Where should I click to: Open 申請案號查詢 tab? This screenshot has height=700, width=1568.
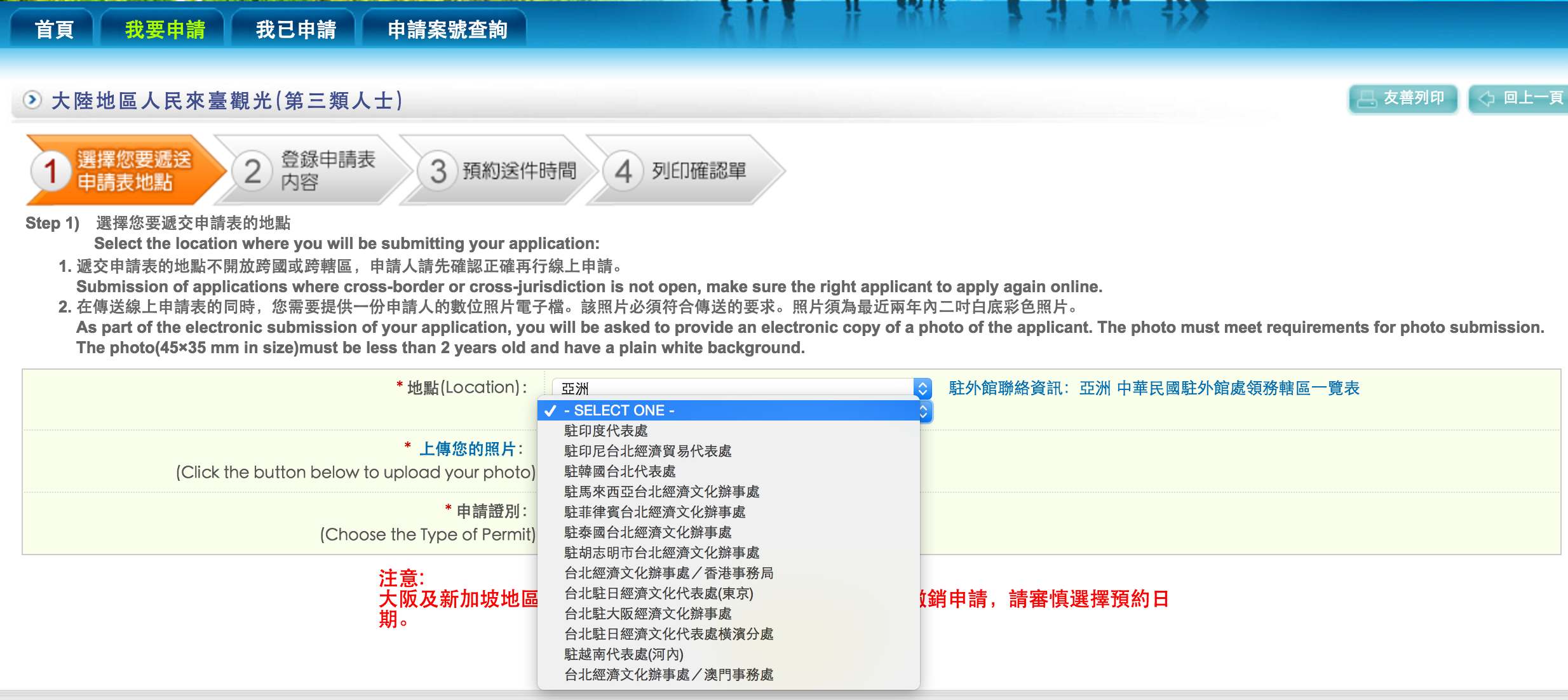click(447, 29)
